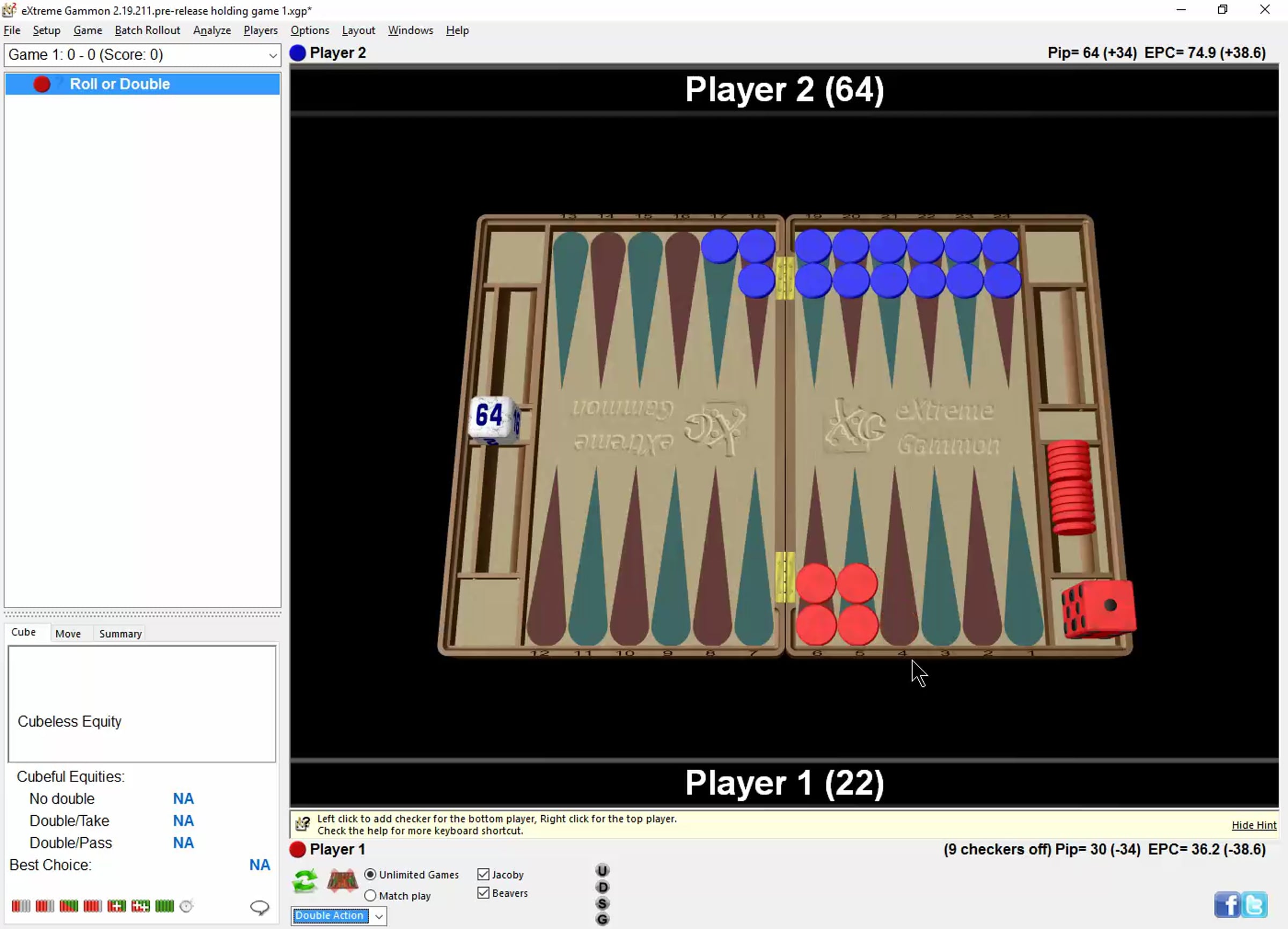This screenshot has height=929, width=1288.
Task: Click the round G button
Action: (x=603, y=919)
